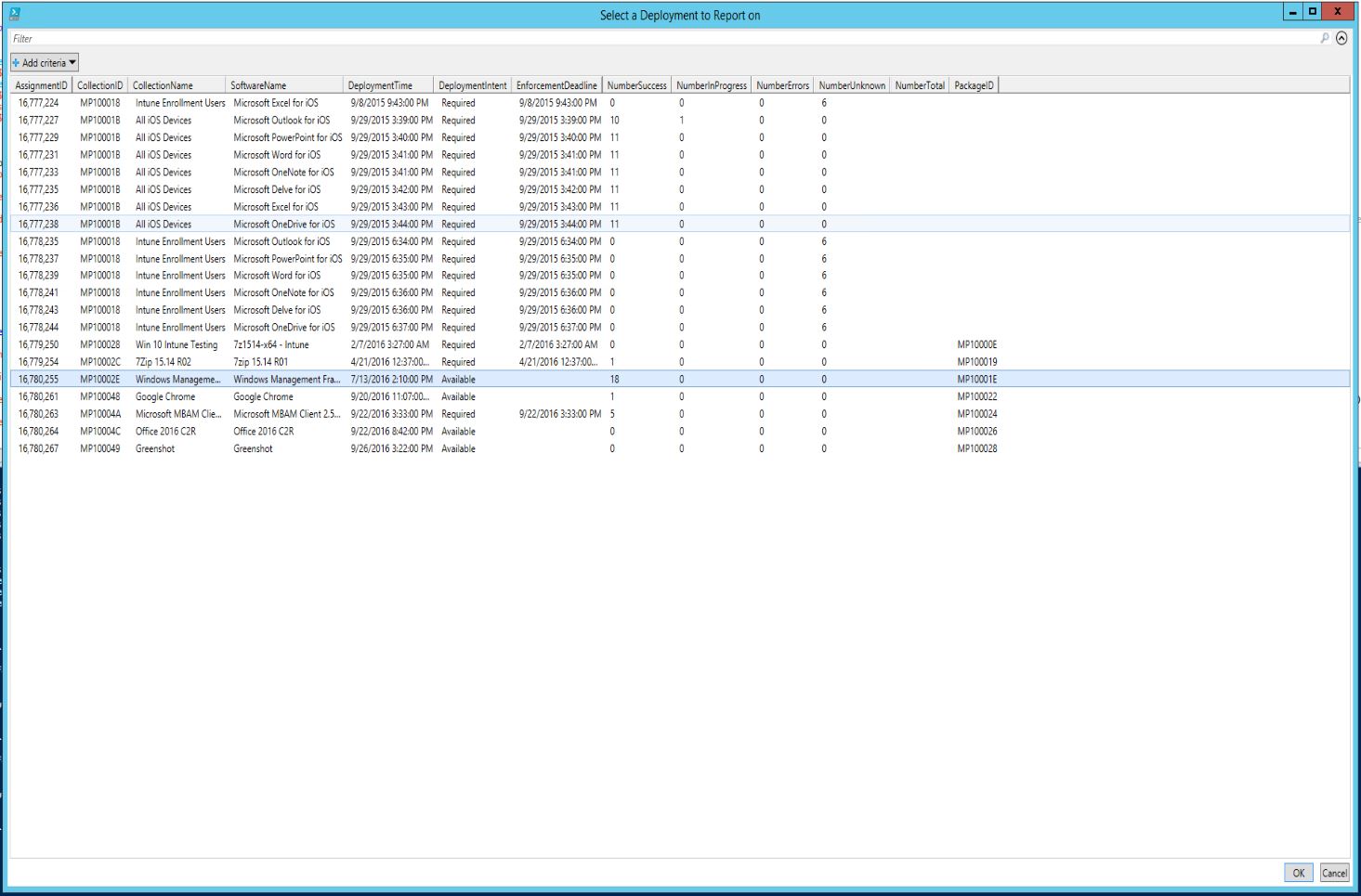Click PackageID cell MP10000E
This screenshot has height=896, width=1361.
point(976,344)
